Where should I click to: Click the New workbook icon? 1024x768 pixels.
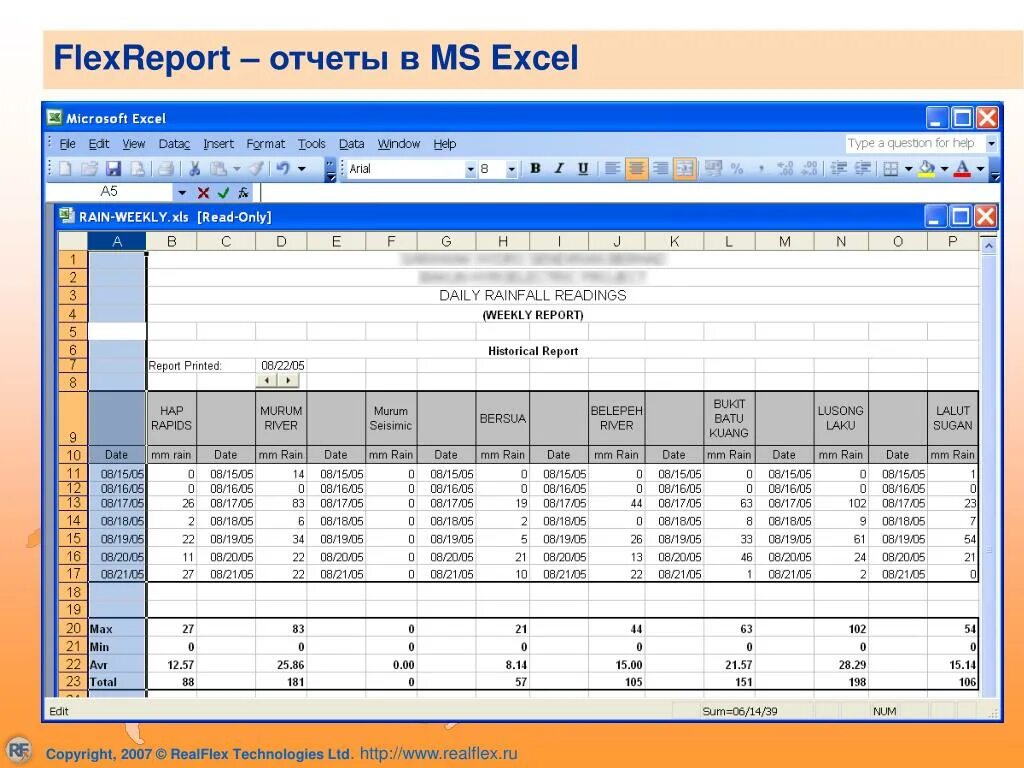65,168
